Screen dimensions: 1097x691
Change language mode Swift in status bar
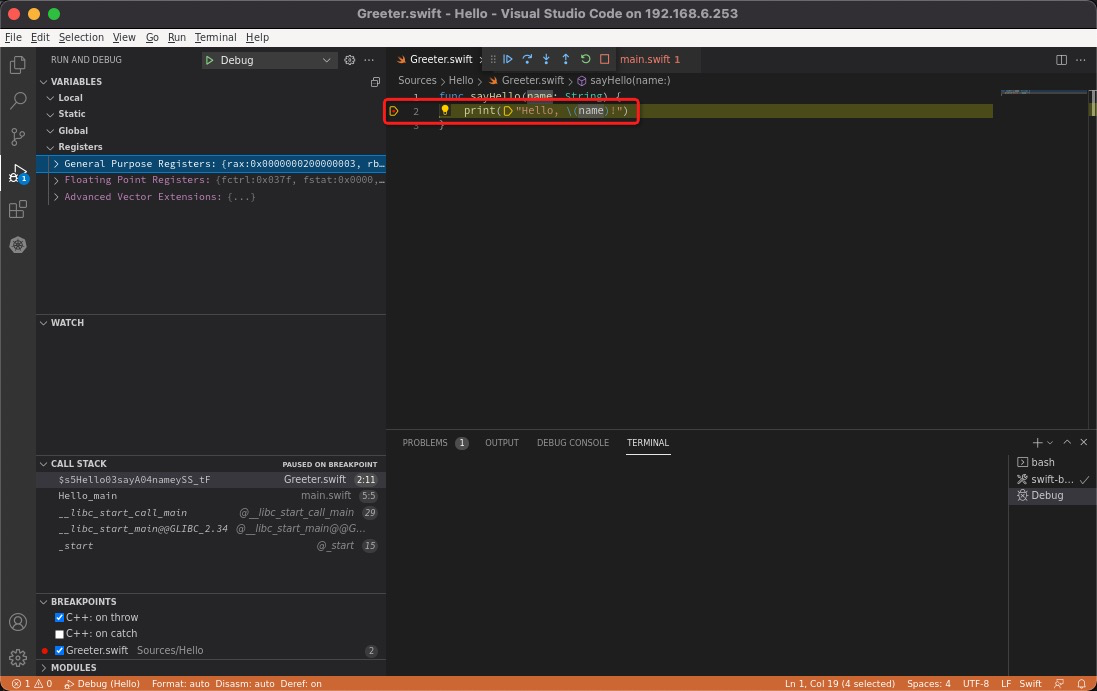tap(1030, 683)
